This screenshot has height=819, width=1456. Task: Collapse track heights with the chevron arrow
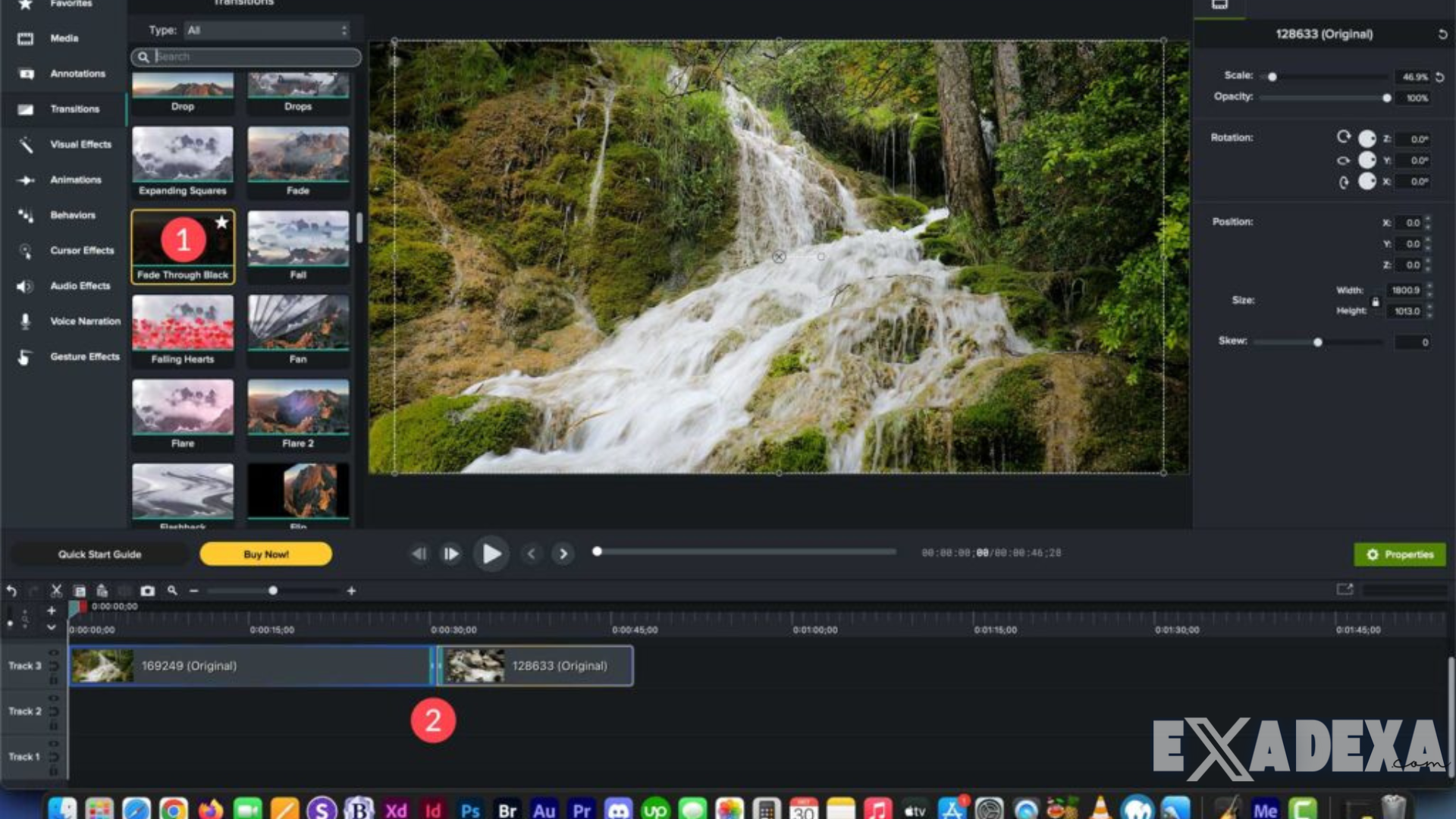click(52, 626)
